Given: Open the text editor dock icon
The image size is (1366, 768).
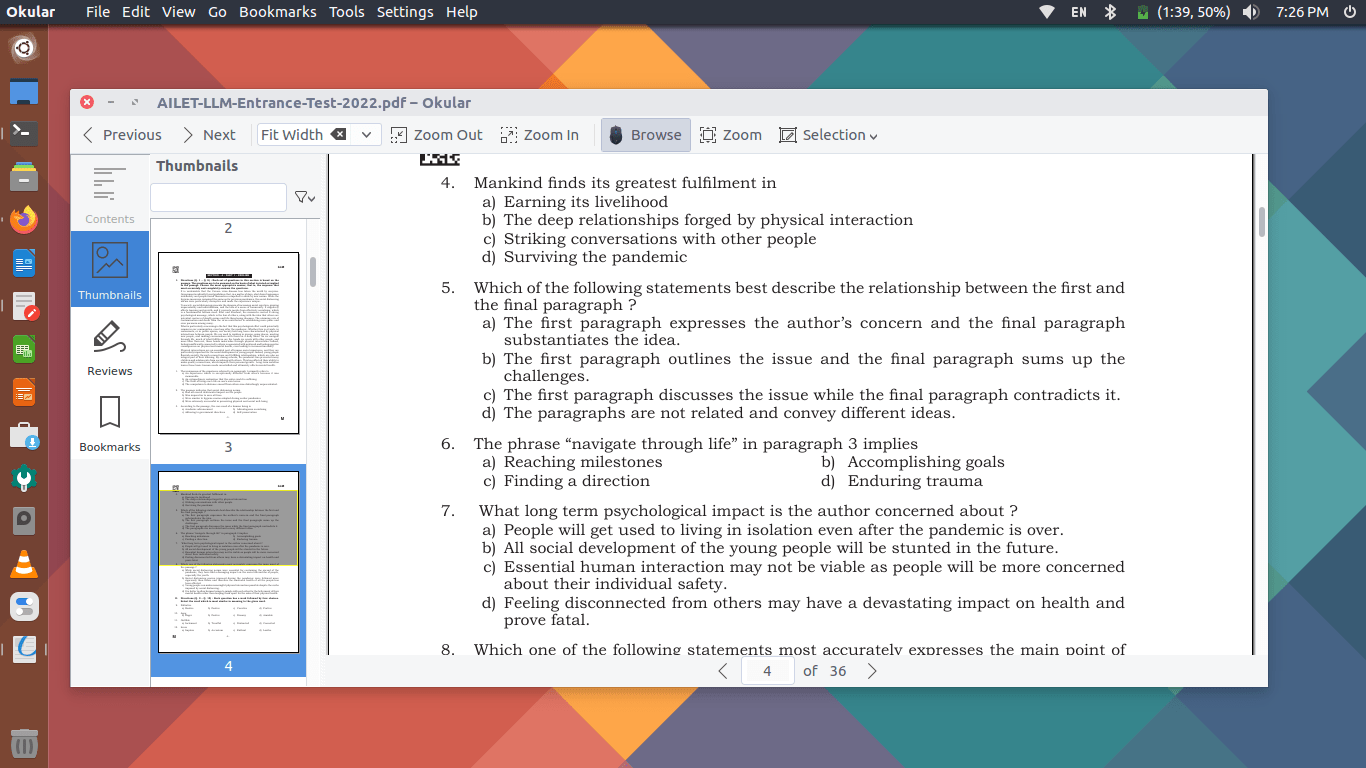Looking at the screenshot, I should tap(24, 306).
